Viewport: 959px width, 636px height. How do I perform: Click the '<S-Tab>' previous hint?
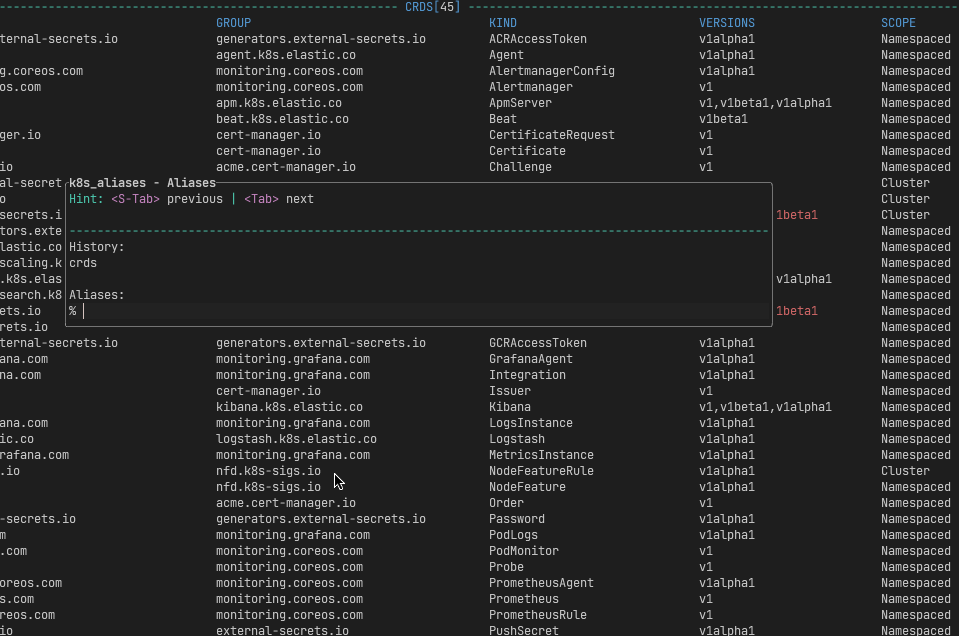click(135, 199)
